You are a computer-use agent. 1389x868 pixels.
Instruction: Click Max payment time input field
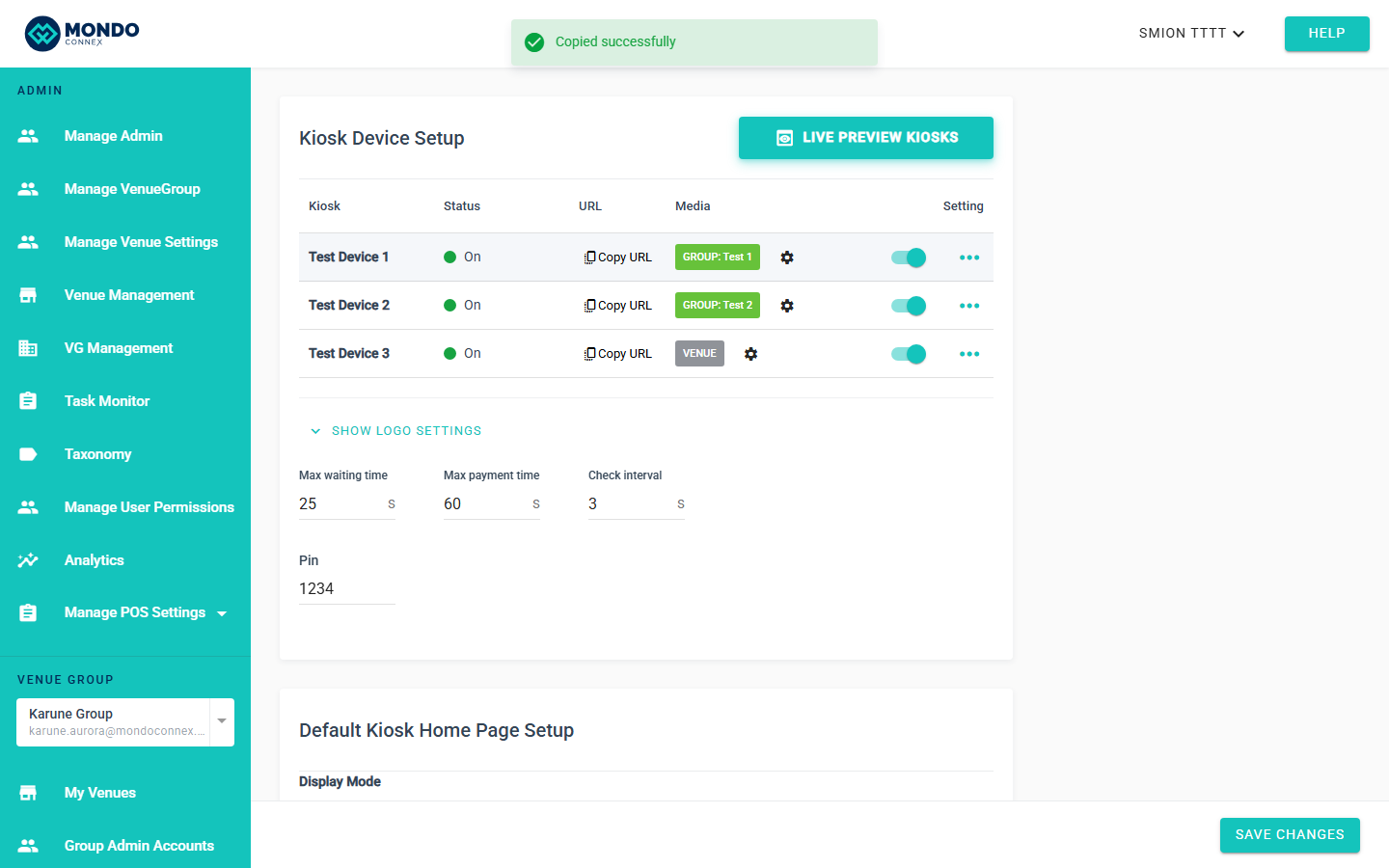coord(492,504)
